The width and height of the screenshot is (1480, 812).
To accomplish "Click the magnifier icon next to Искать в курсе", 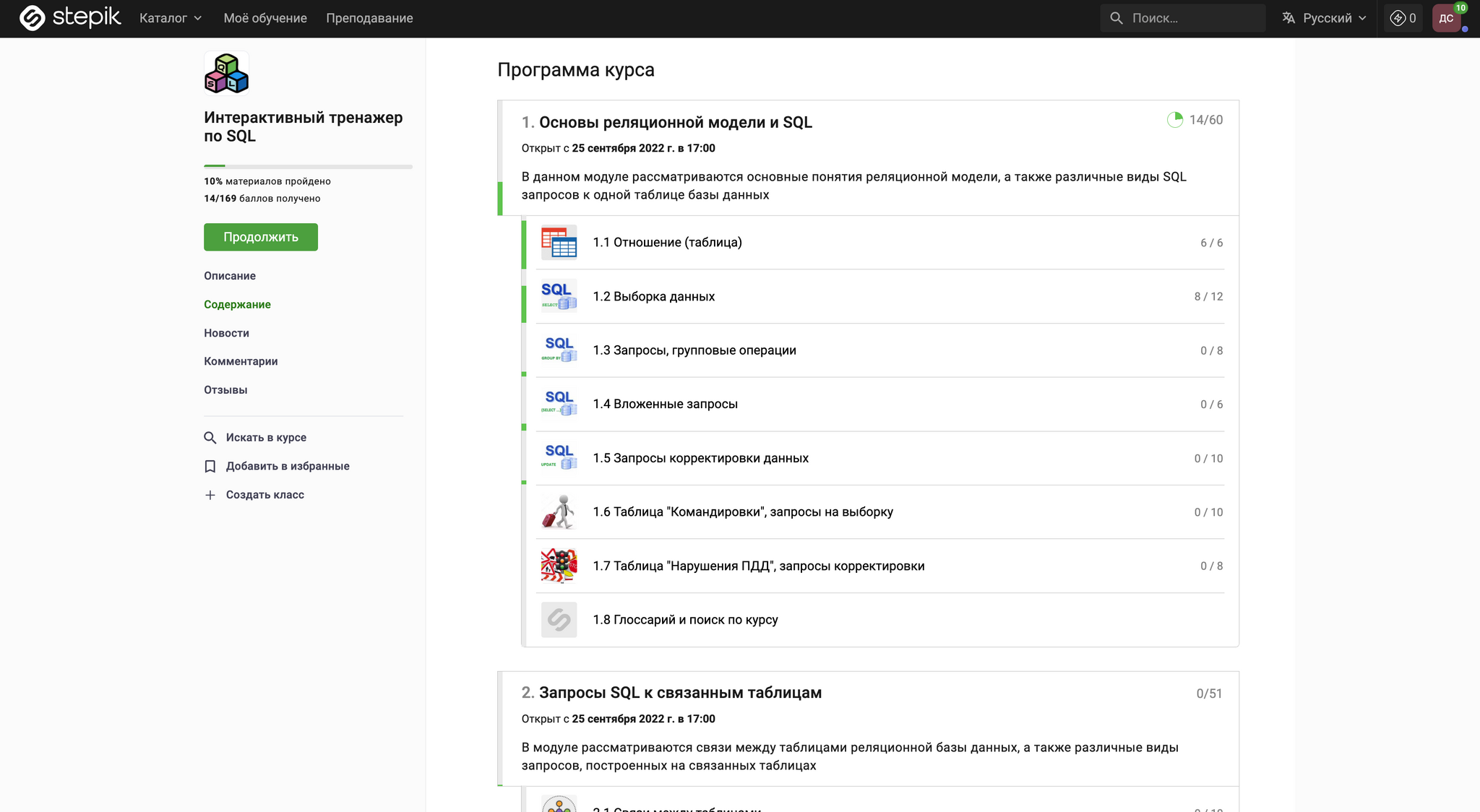I will (210, 438).
